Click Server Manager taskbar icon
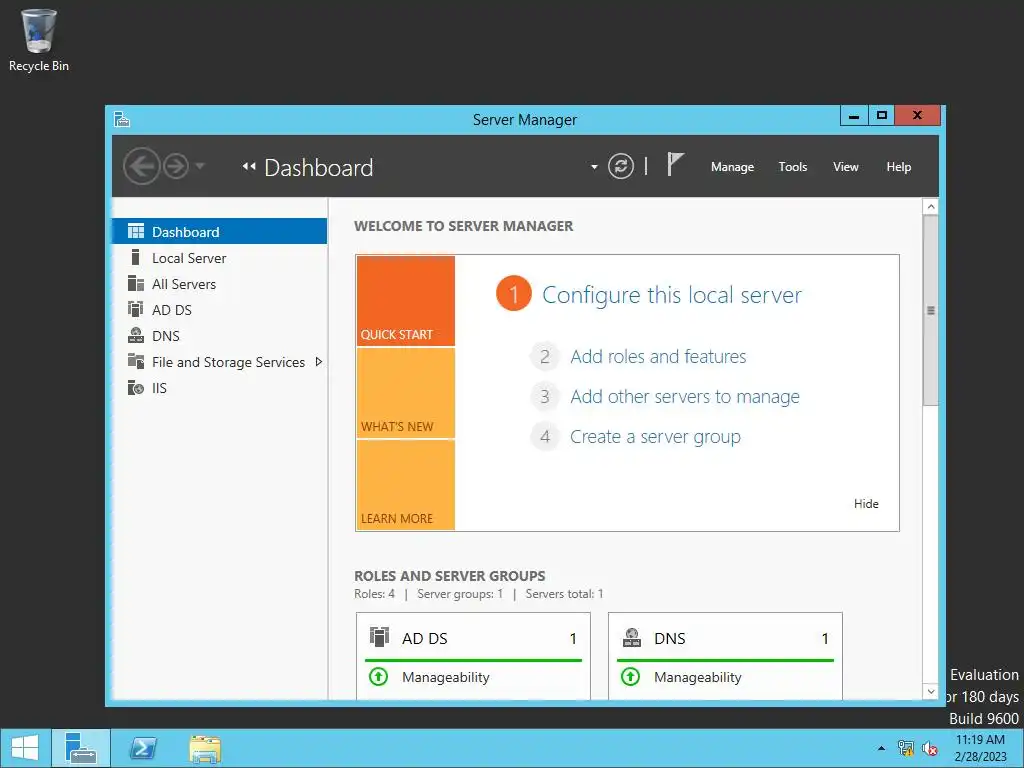Image resolution: width=1024 pixels, height=768 pixels. pos(81,748)
